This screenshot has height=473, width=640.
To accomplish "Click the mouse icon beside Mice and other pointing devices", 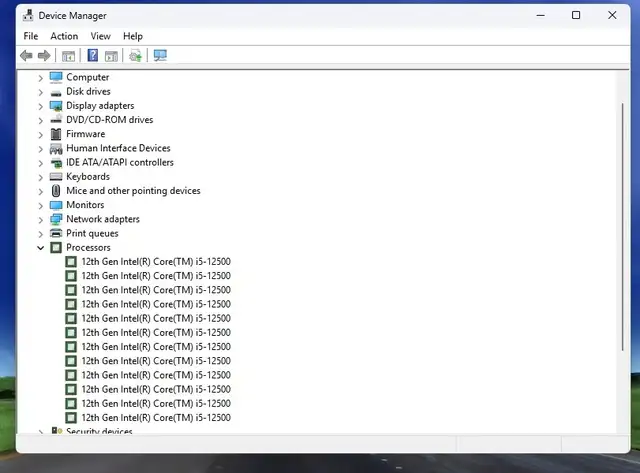I will [56, 191].
